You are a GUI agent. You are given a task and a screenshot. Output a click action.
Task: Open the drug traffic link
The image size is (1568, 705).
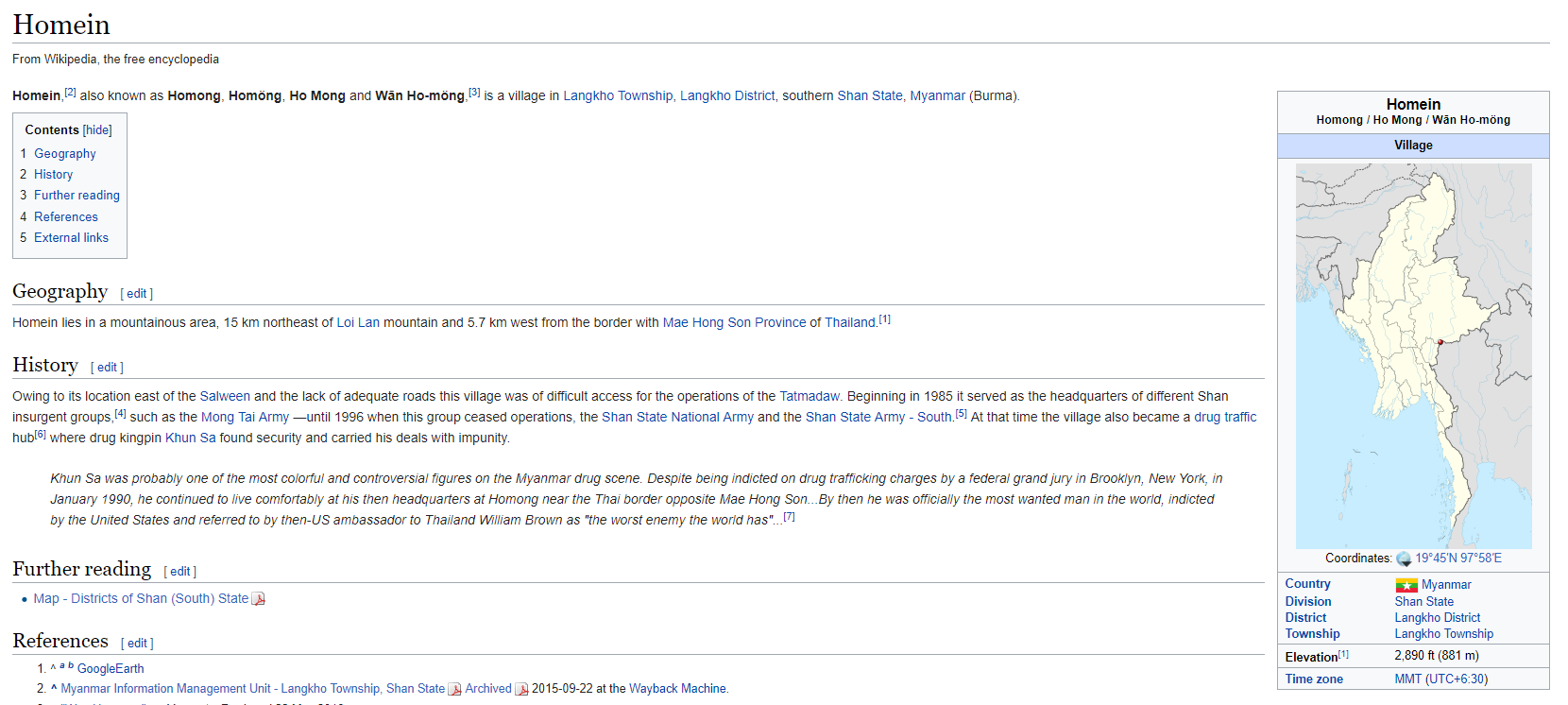1225,418
